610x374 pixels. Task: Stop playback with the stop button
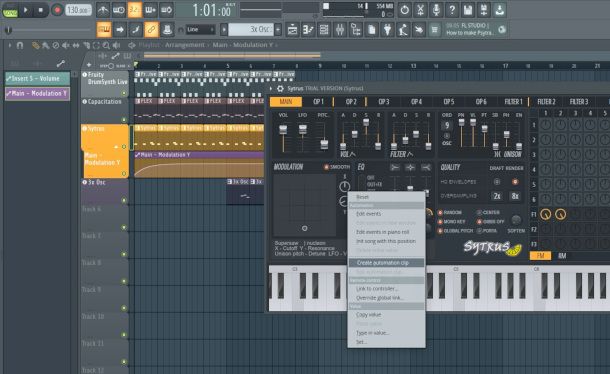[40, 10]
